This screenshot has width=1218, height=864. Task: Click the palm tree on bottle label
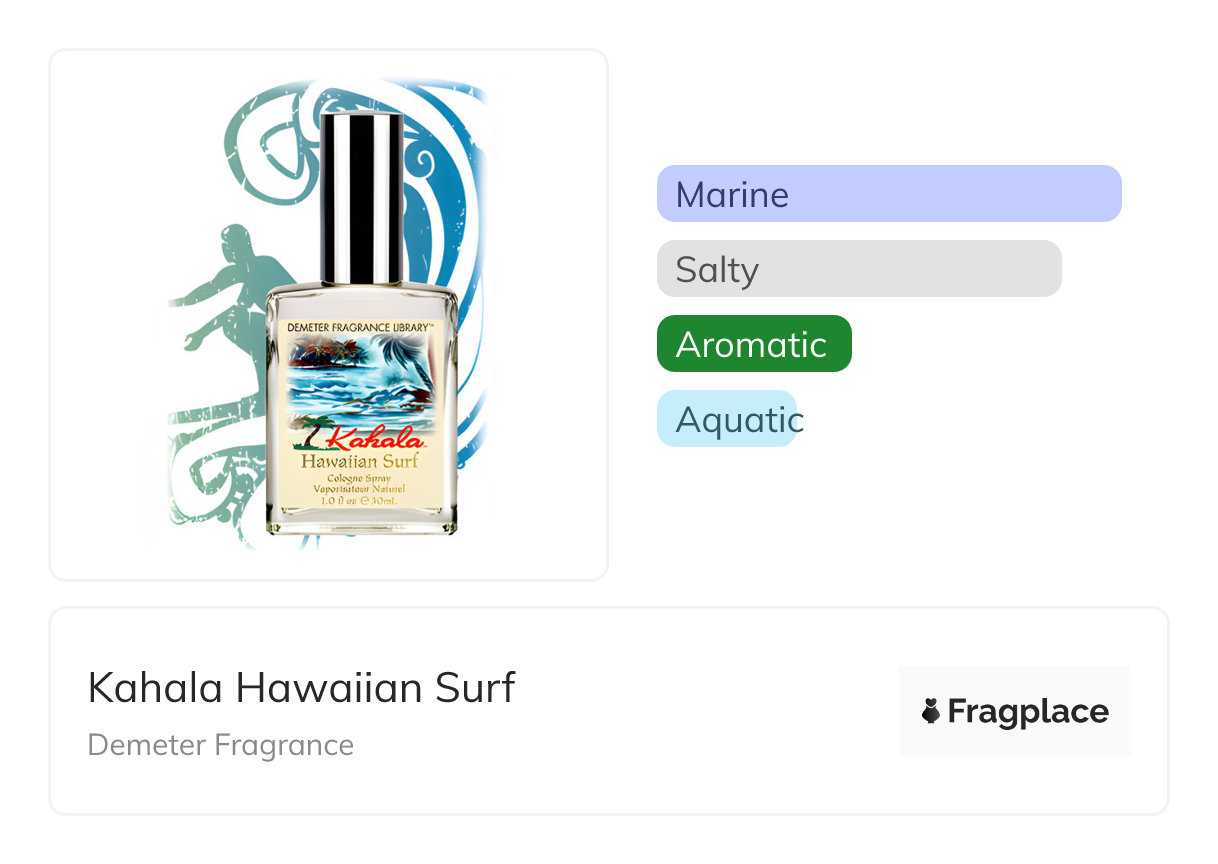tap(309, 432)
